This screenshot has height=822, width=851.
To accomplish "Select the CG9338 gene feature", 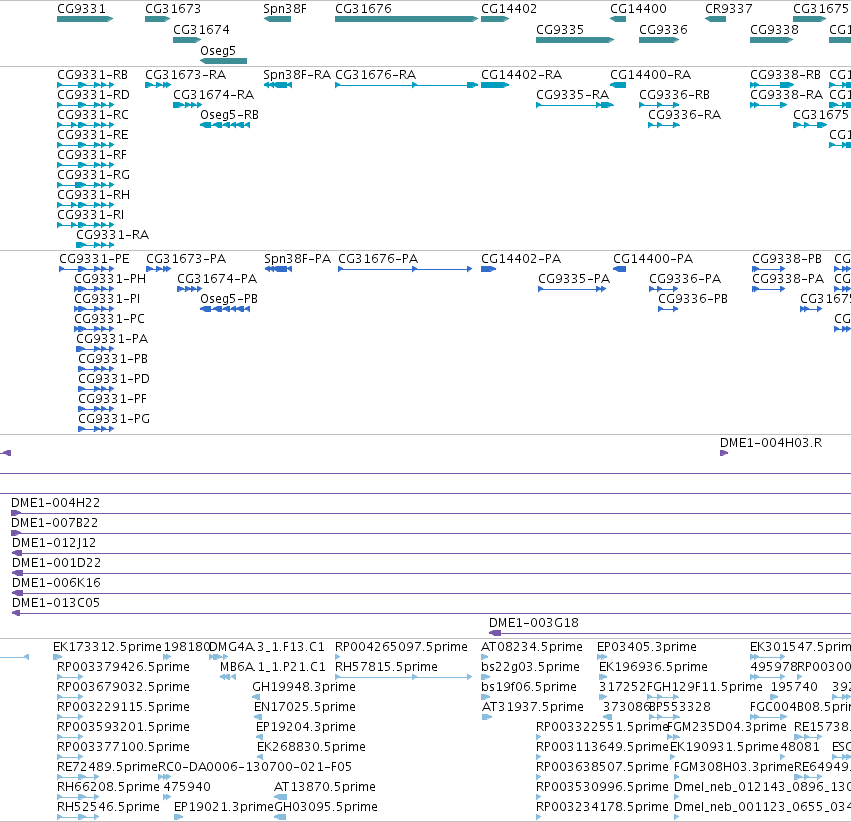I will click(x=771, y=40).
